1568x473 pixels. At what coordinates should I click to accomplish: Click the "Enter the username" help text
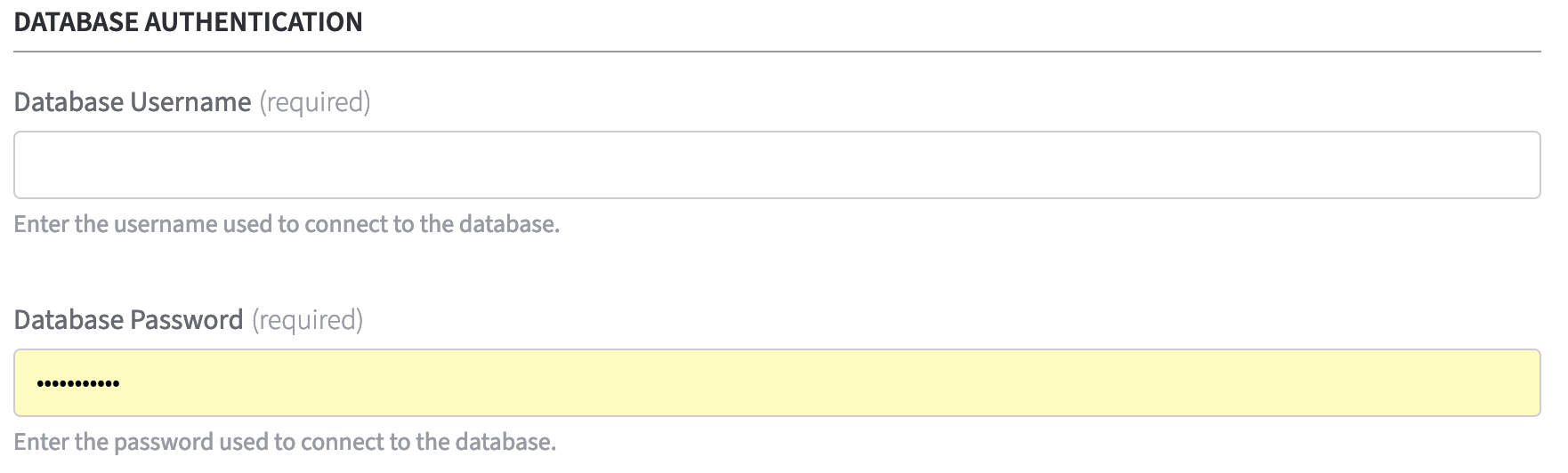287,224
